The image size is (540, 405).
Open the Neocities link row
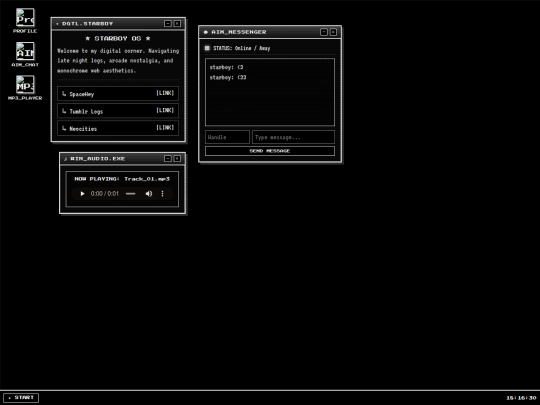(x=118, y=128)
